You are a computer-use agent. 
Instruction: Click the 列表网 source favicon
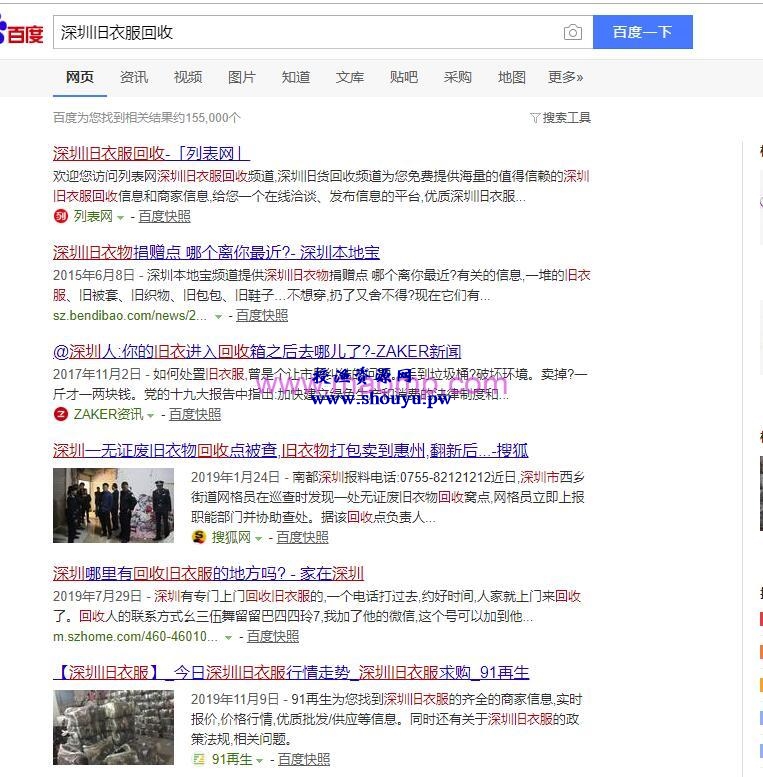click(x=60, y=216)
